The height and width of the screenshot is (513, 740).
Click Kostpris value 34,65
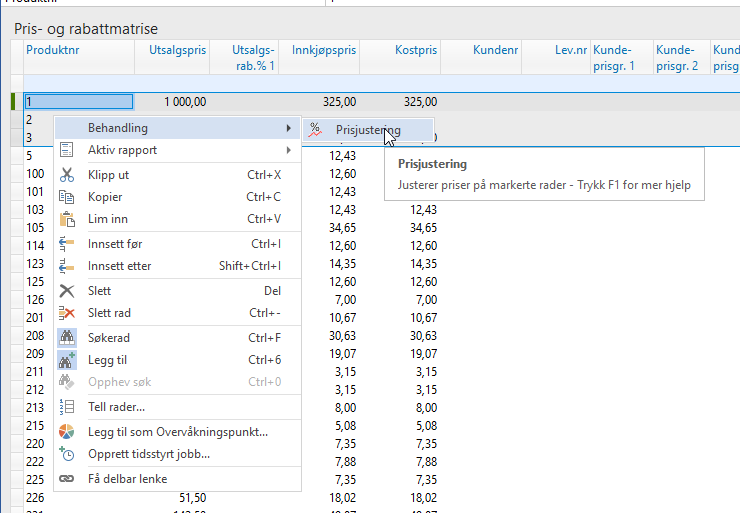click(x=423, y=227)
